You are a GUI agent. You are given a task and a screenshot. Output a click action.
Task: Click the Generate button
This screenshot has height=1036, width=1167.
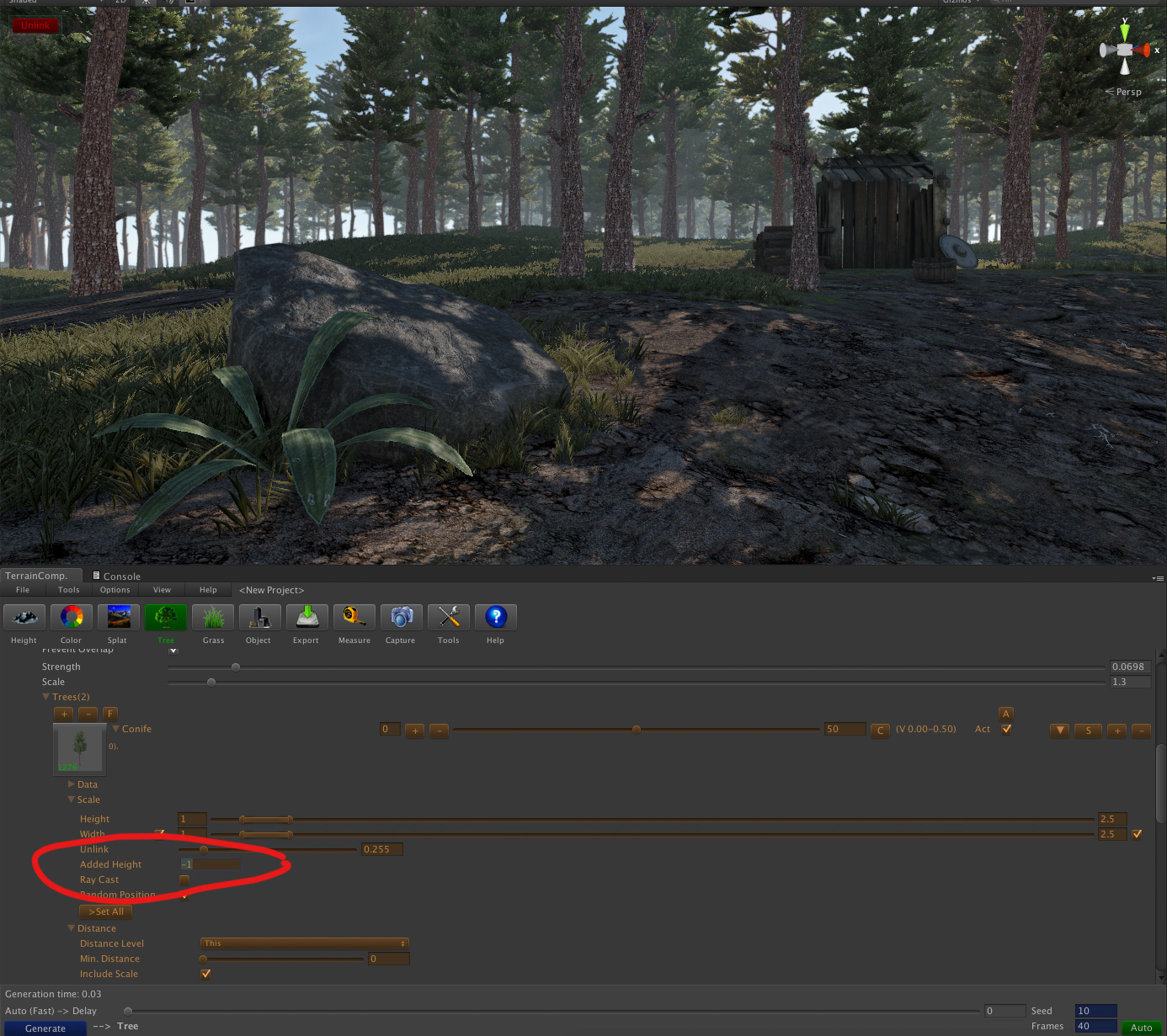pos(45,1028)
